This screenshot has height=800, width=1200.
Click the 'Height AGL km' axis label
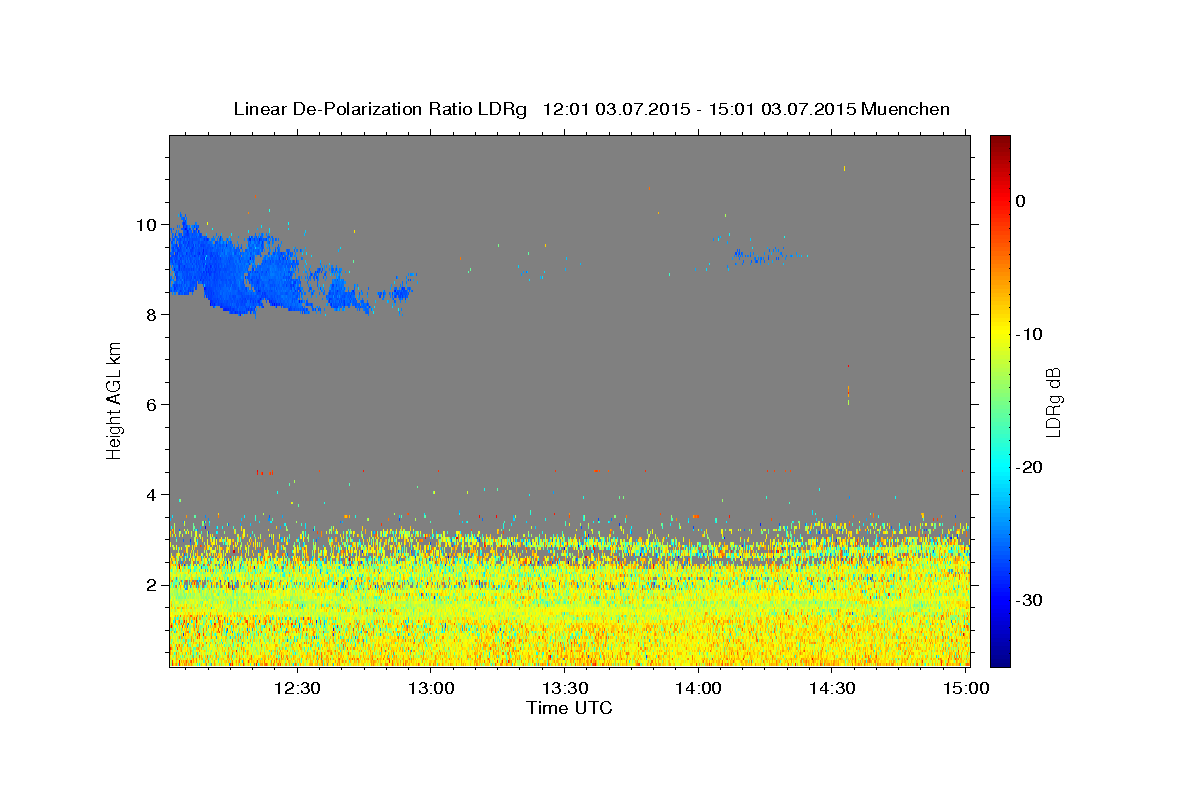pos(114,400)
